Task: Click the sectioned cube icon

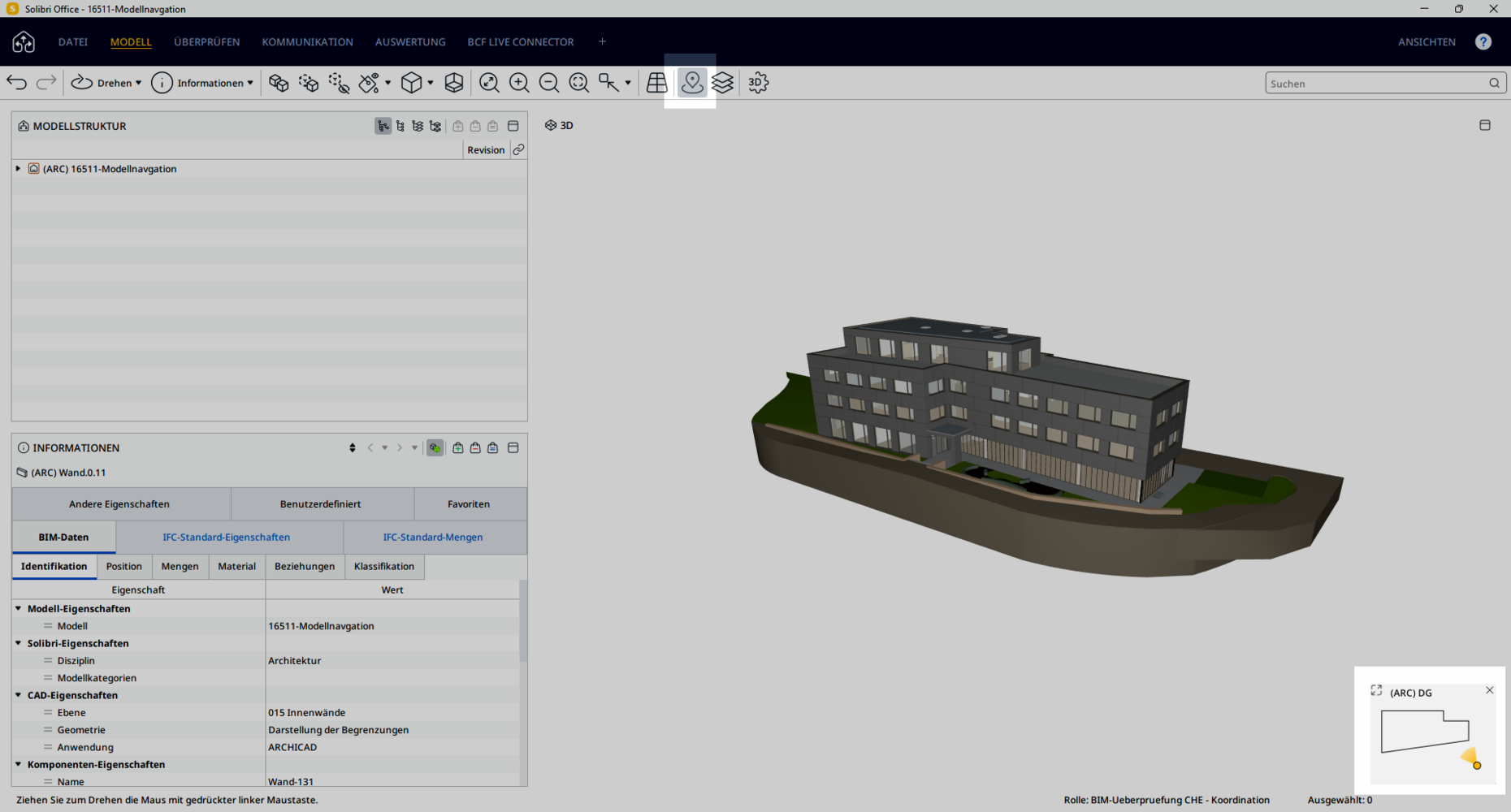Action: tap(454, 83)
